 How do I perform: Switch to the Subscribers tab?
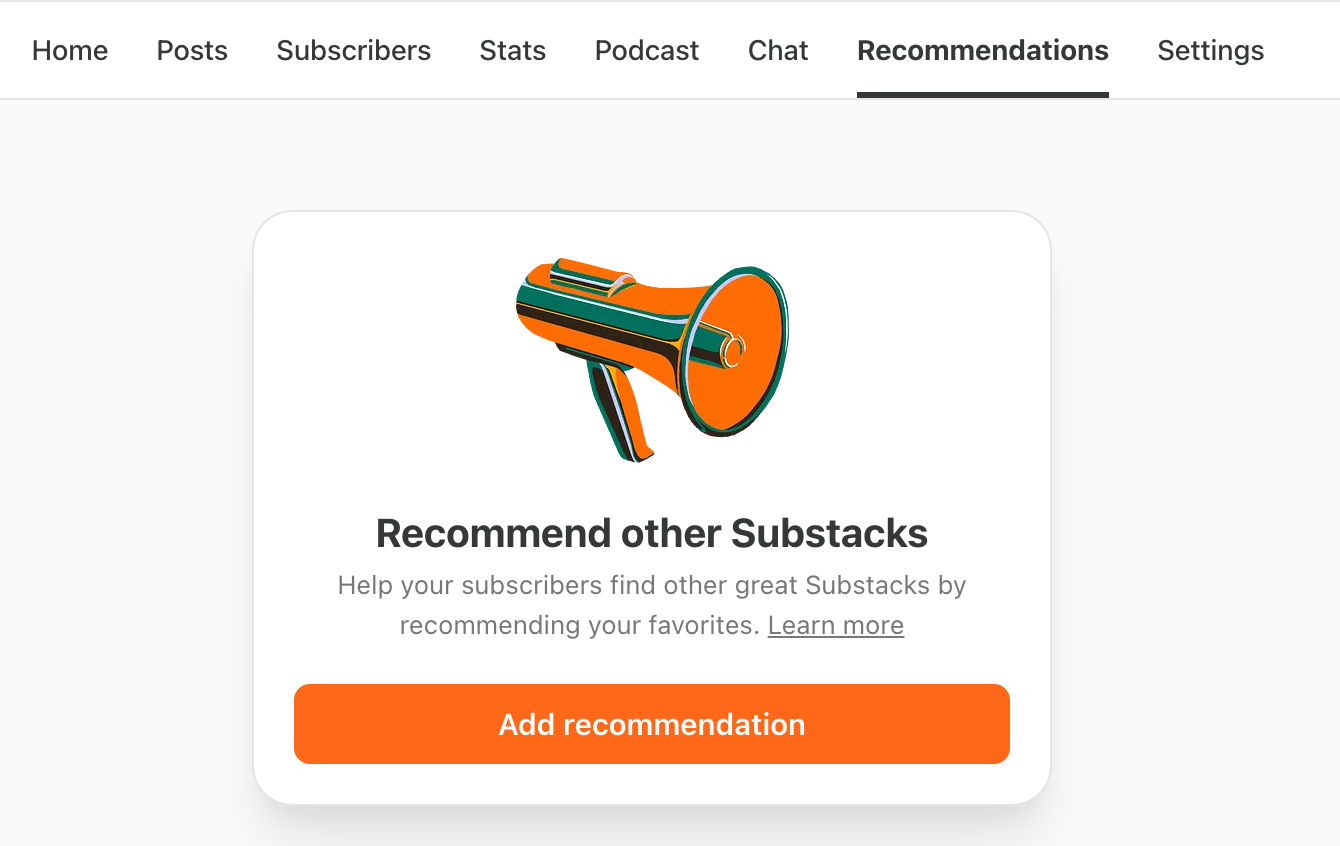[354, 50]
